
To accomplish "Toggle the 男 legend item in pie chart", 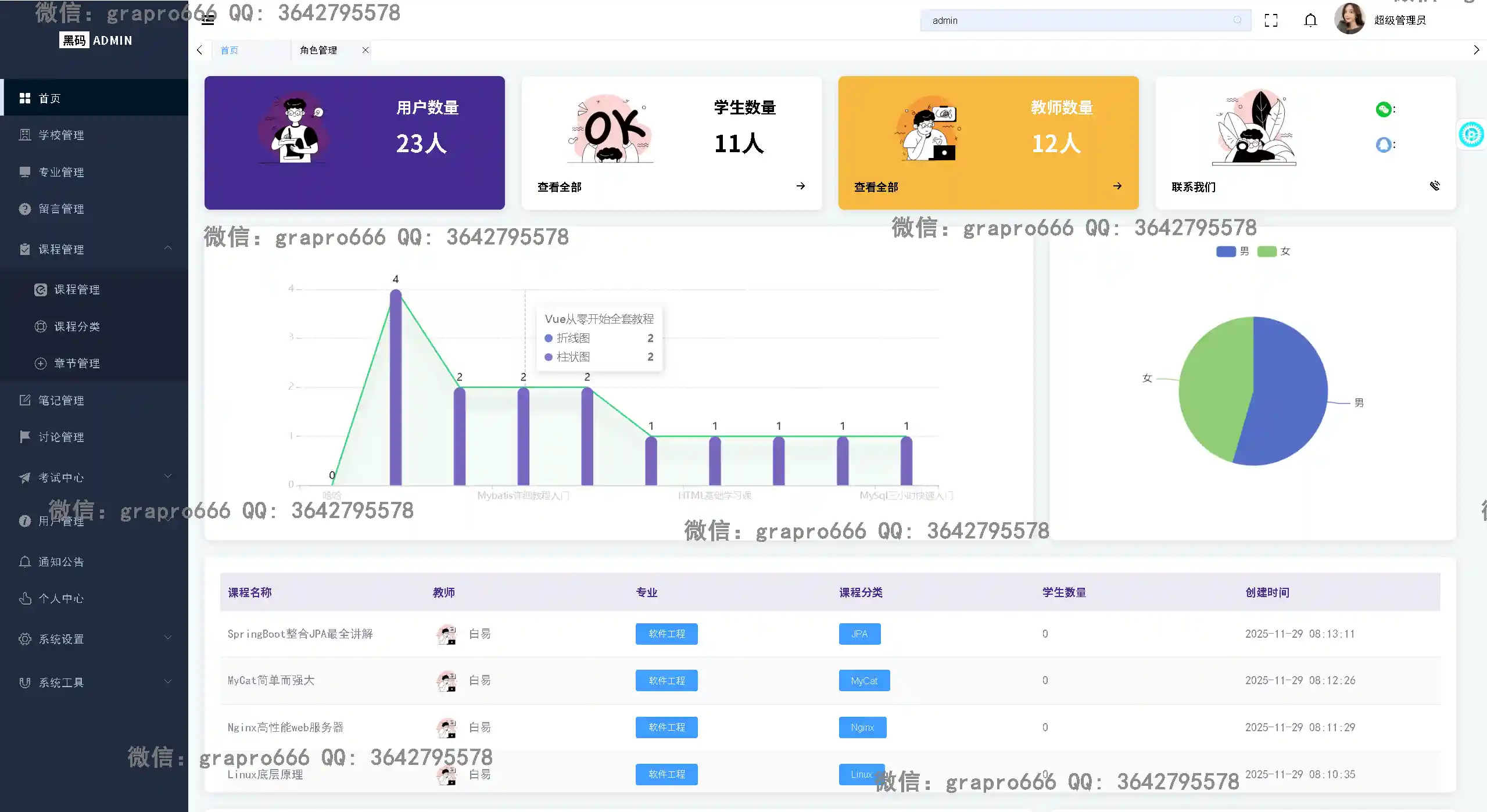I will [x=1232, y=251].
